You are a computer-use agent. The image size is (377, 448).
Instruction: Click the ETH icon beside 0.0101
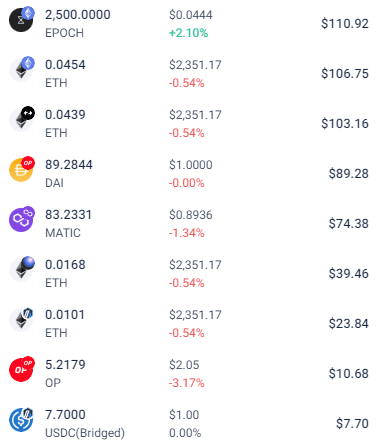coord(21,319)
